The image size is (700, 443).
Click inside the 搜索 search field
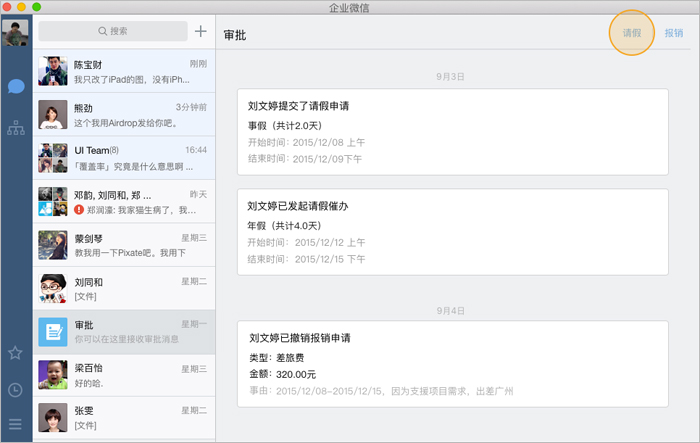click(x=113, y=32)
